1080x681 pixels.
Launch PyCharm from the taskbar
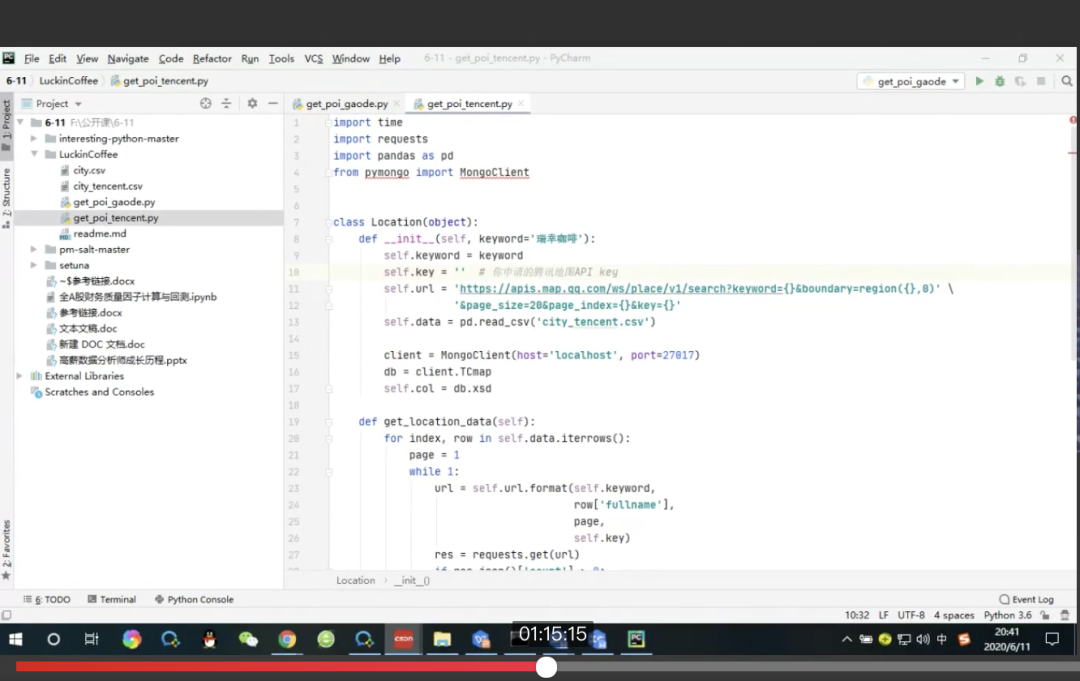click(636, 638)
